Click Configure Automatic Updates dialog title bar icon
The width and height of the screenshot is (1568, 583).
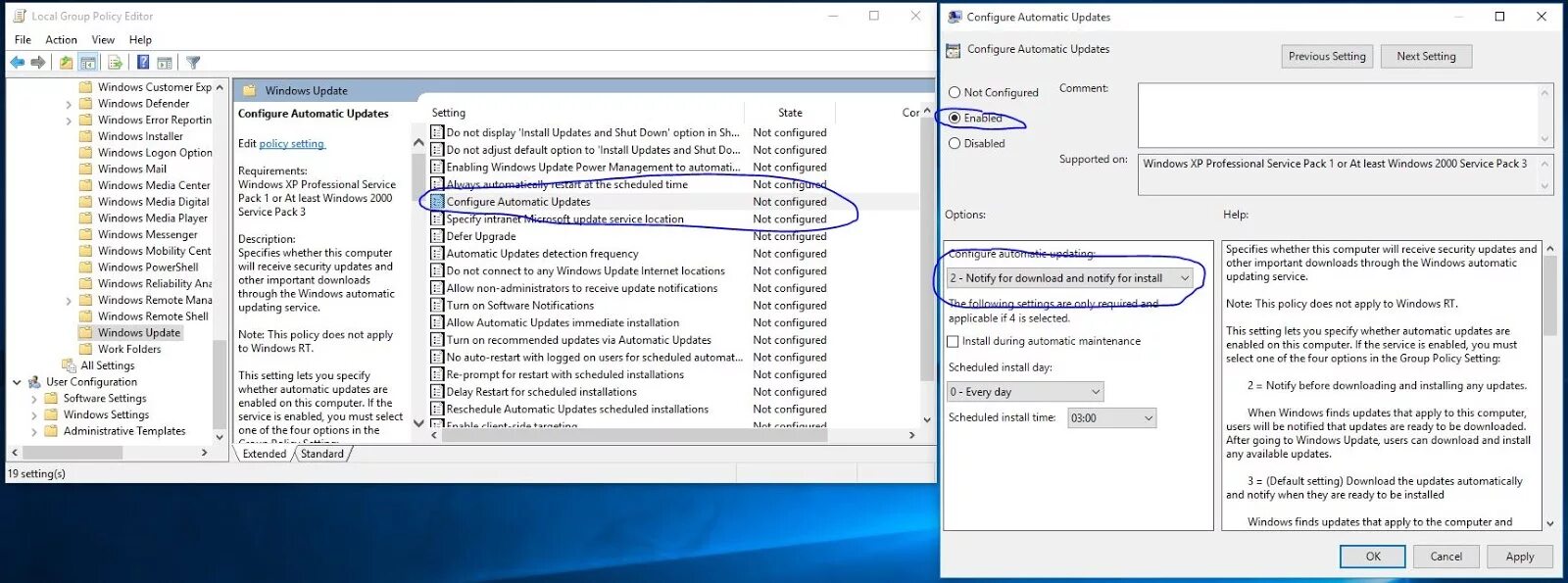pos(955,17)
